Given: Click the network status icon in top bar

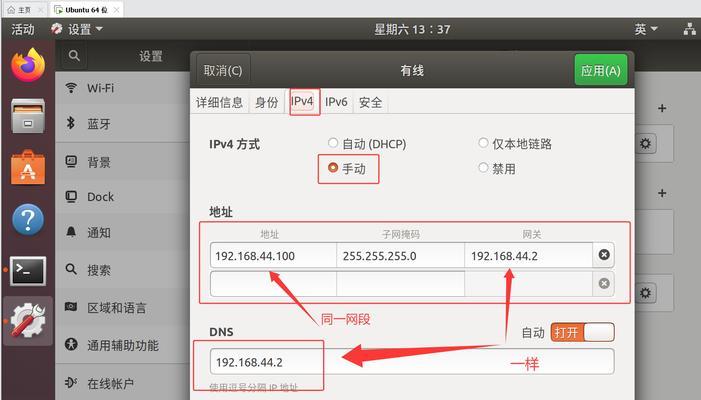Looking at the screenshot, I should pos(689,29).
